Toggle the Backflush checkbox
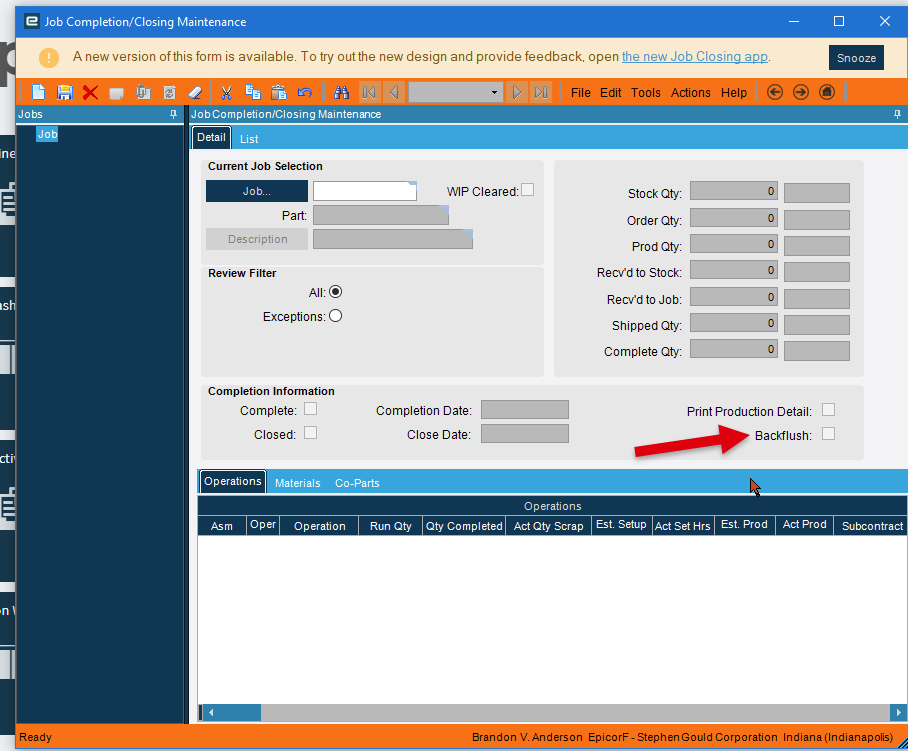 (828, 434)
